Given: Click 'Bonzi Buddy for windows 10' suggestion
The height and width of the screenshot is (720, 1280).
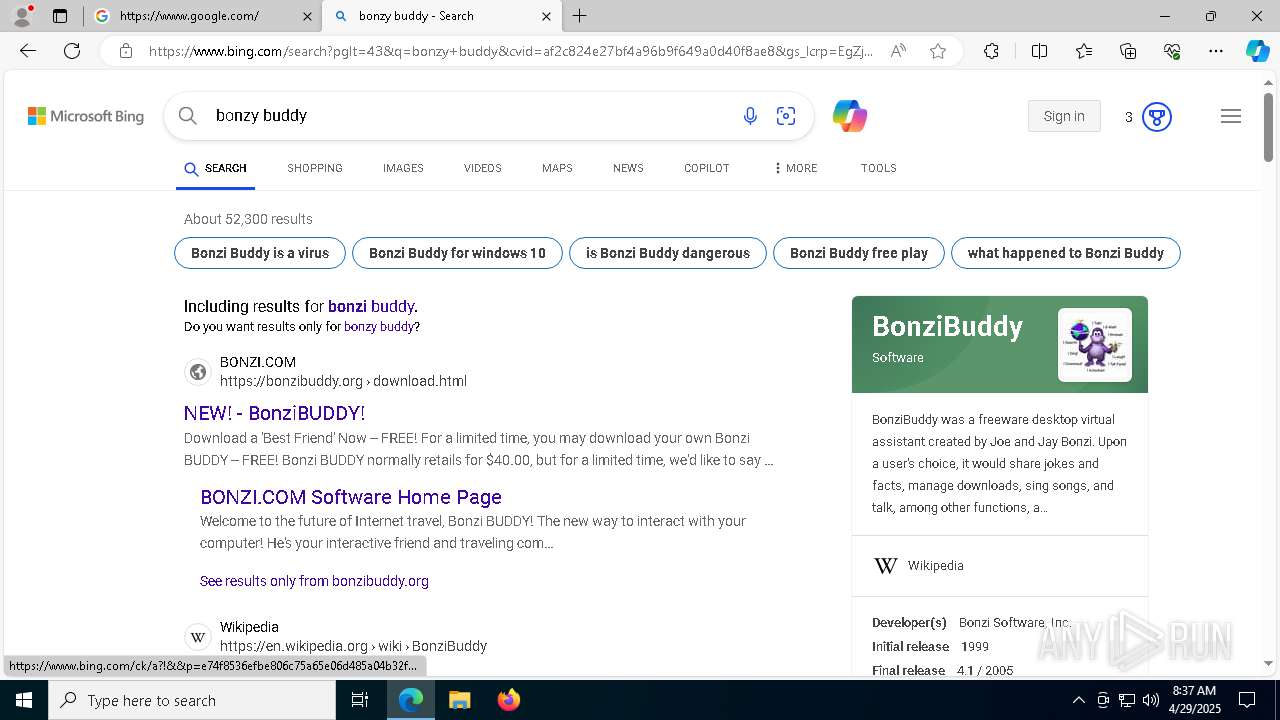Looking at the screenshot, I should [x=457, y=253].
